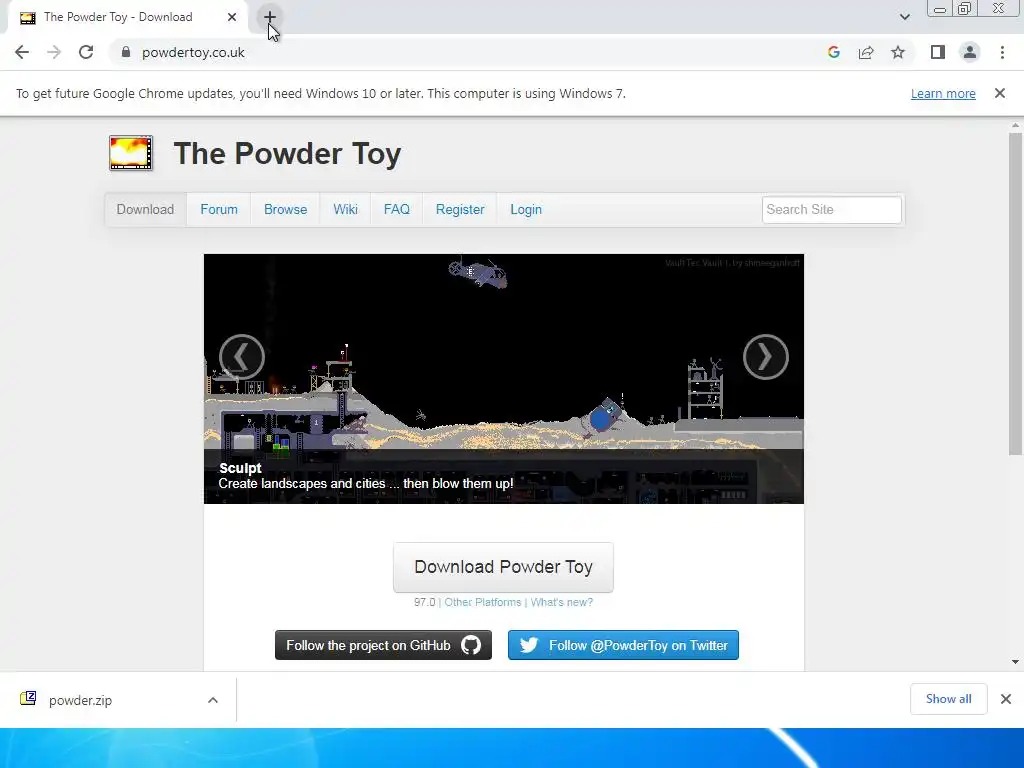
Task: Open the downloaded powder.zip file
Action: 80,700
